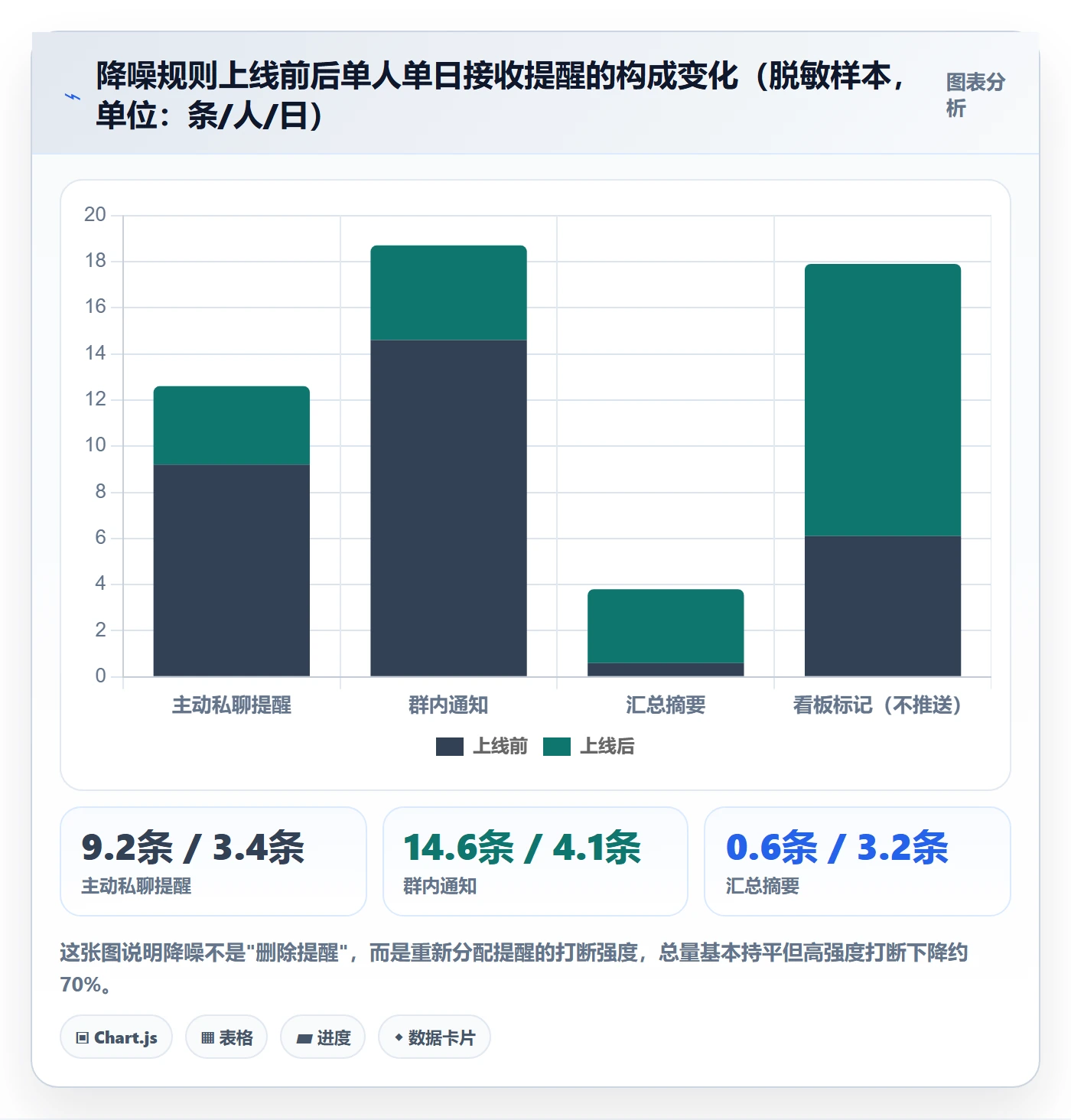Click the dark 上线前 bar for 主动私聊提醒
1071x1120 pixels.
click(x=232, y=571)
